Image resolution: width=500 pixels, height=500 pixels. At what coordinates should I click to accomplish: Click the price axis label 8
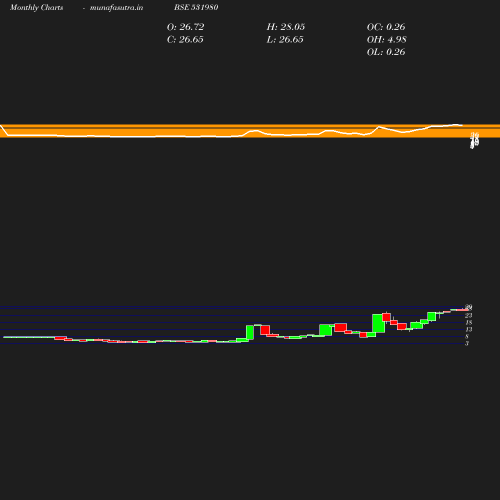pos(467,336)
